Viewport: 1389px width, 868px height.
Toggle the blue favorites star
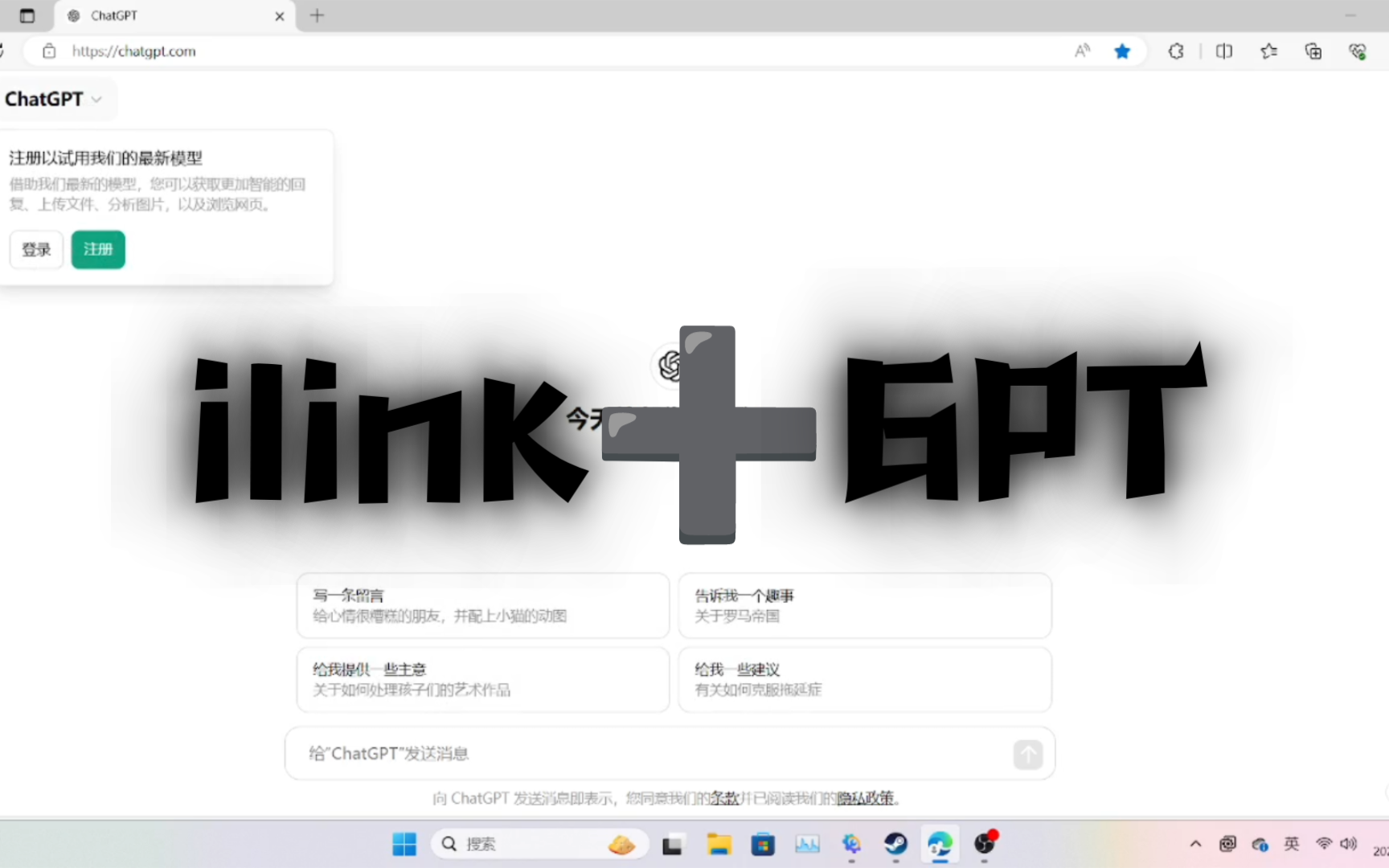click(x=1122, y=51)
